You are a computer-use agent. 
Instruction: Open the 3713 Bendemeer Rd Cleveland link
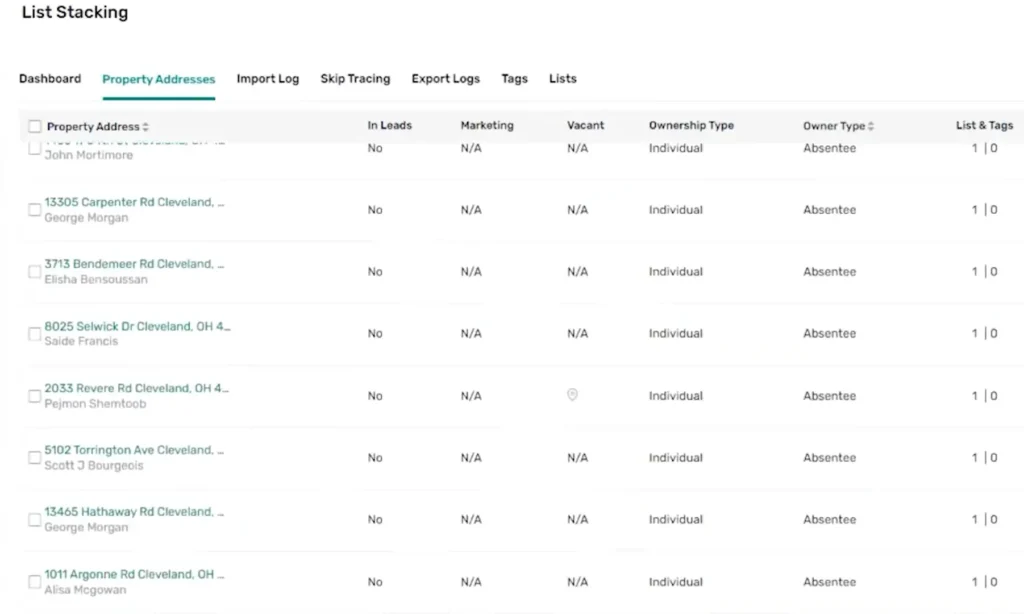point(134,264)
